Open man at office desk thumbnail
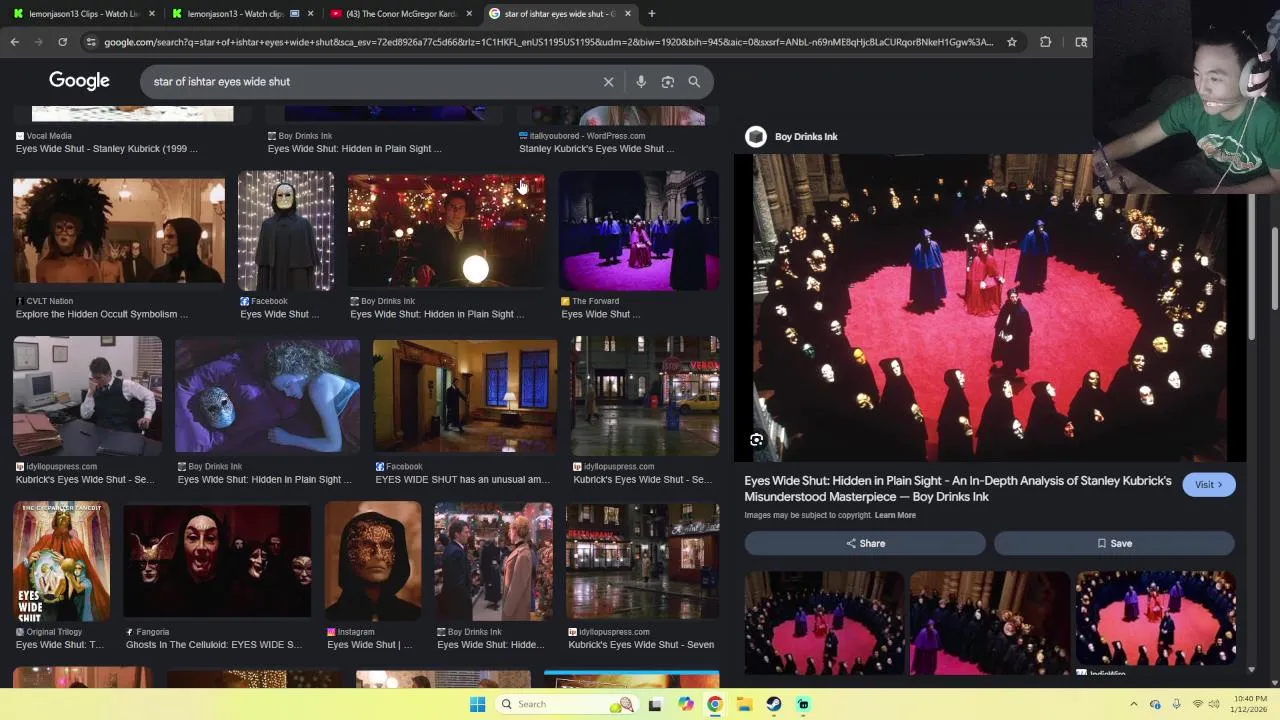The height and width of the screenshot is (720, 1280). pyautogui.click(x=87, y=396)
